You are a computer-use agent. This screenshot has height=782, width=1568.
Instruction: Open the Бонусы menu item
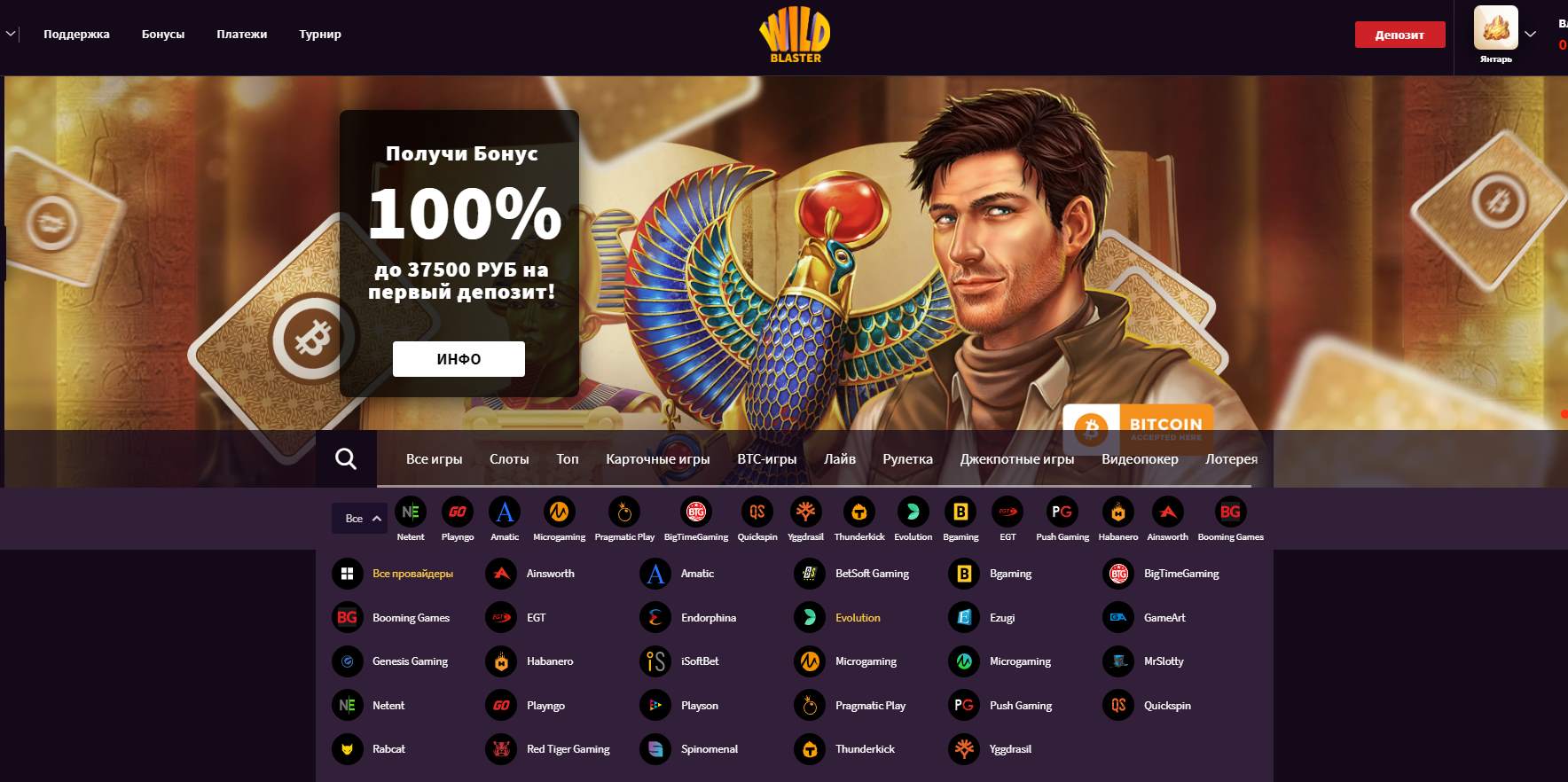pos(163,35)
